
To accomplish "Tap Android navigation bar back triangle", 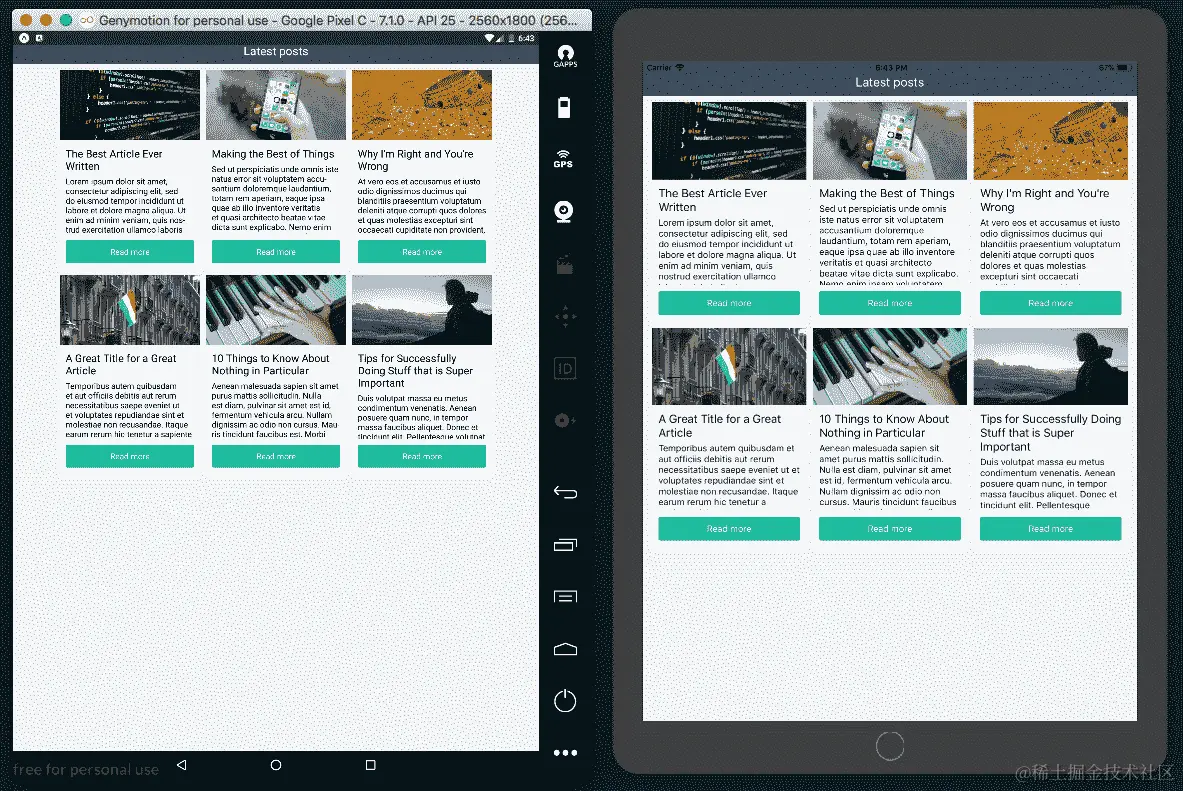I will [182, 765].
